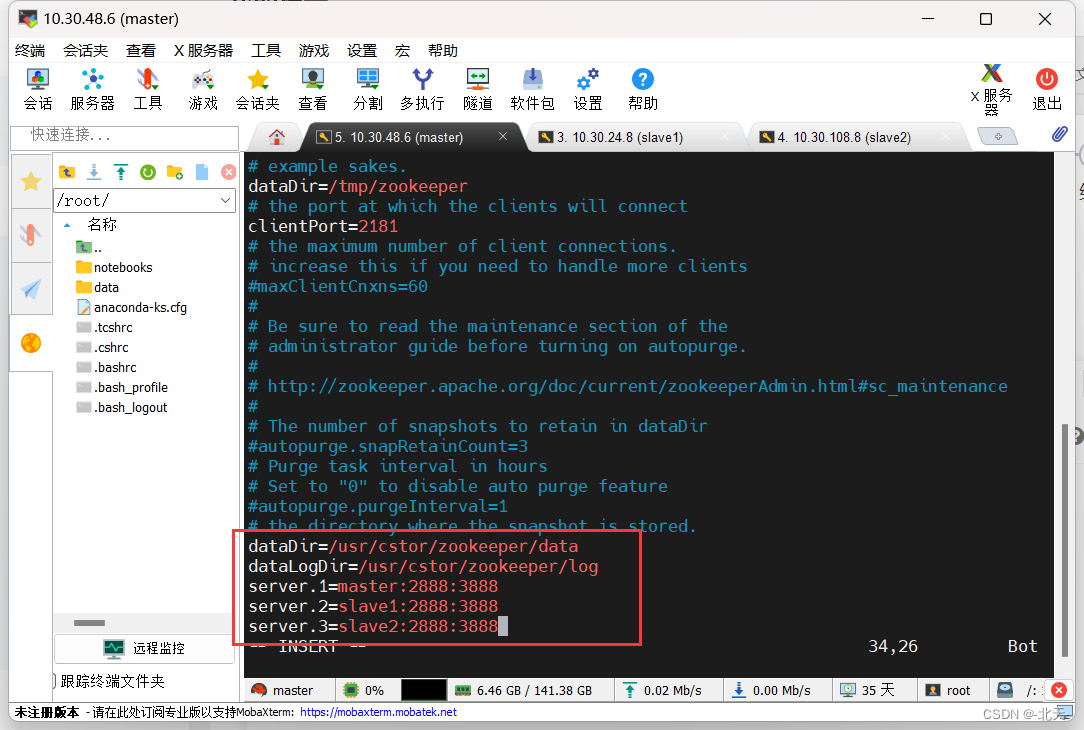Click the upload file icon in SFTP panel
Screen dimensions: 1084x730
tap(121, 172)
